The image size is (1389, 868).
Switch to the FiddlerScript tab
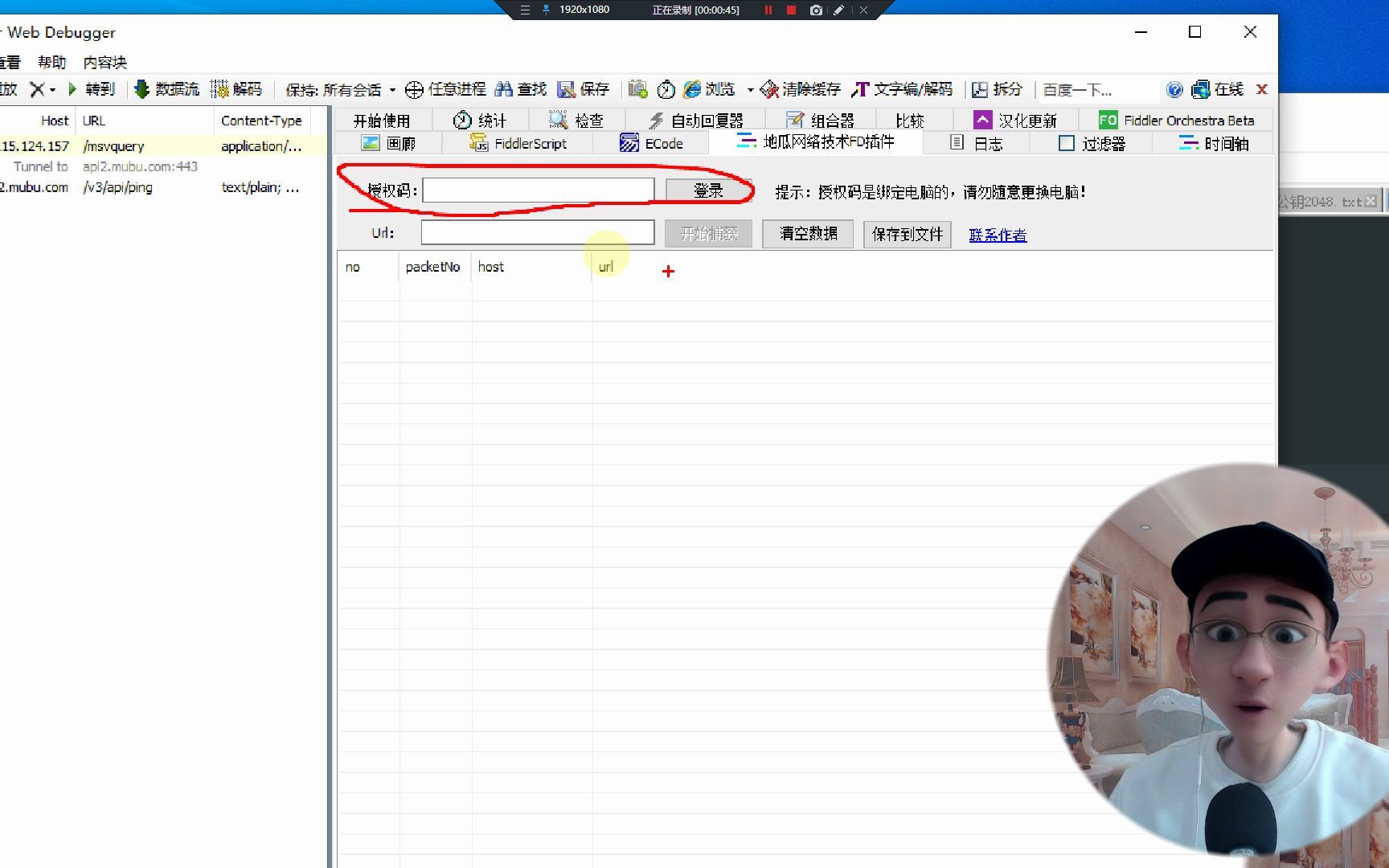click(518, 144)
